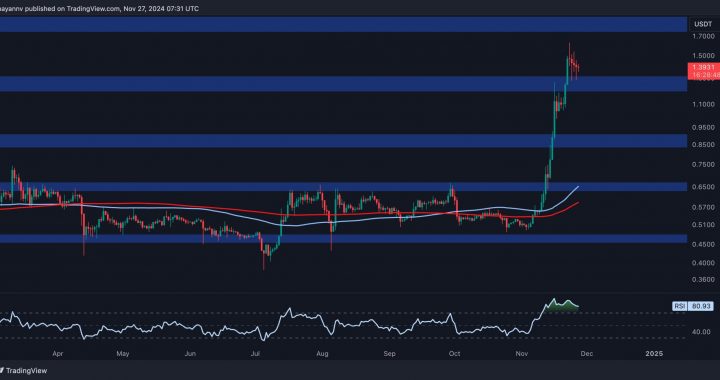Click the 0.4000 price axis label

[x=704, y=263]
